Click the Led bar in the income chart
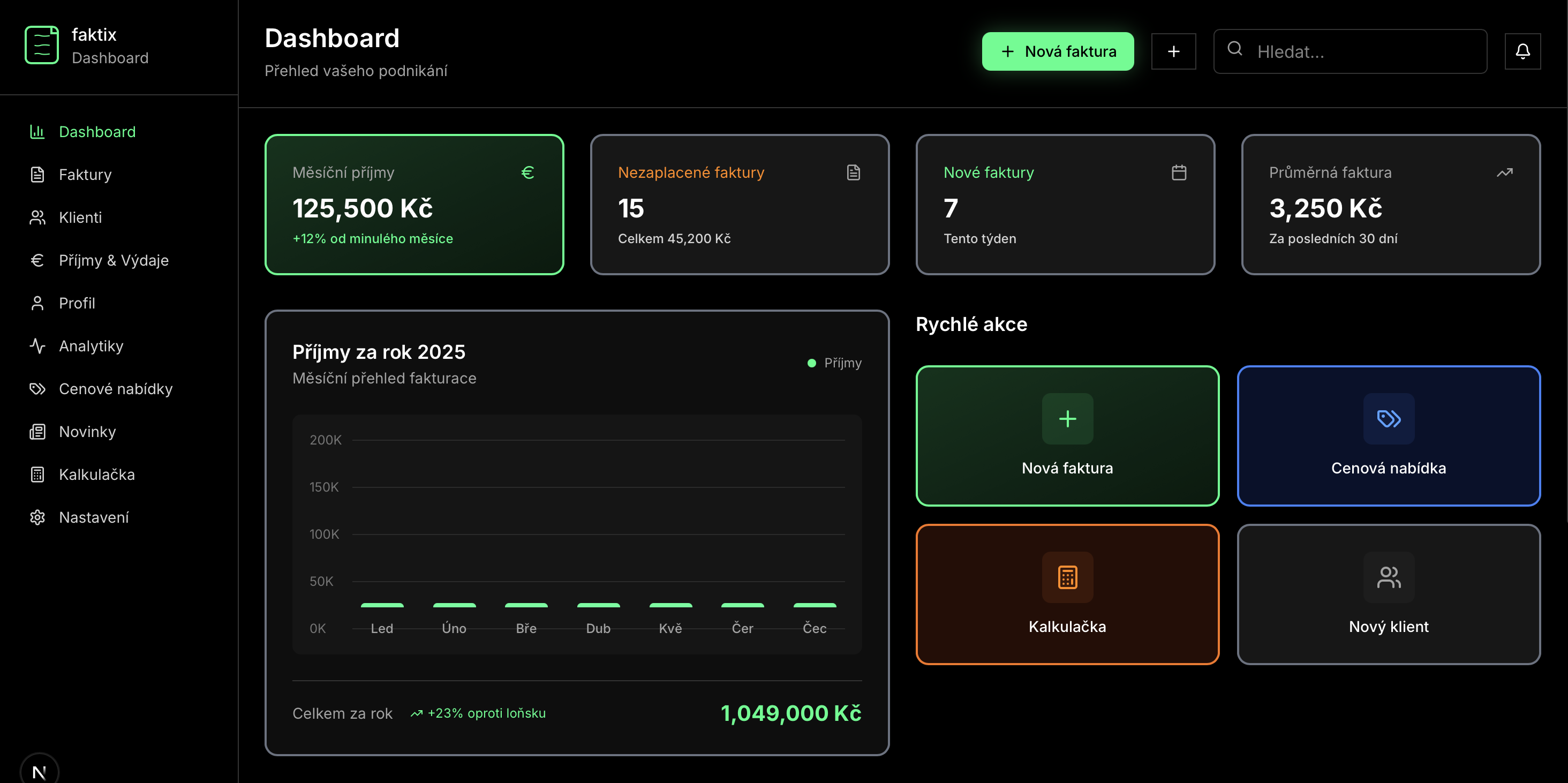Image resolution: width=1568 pixels, height=783 pixels. [x=382, y=605]
